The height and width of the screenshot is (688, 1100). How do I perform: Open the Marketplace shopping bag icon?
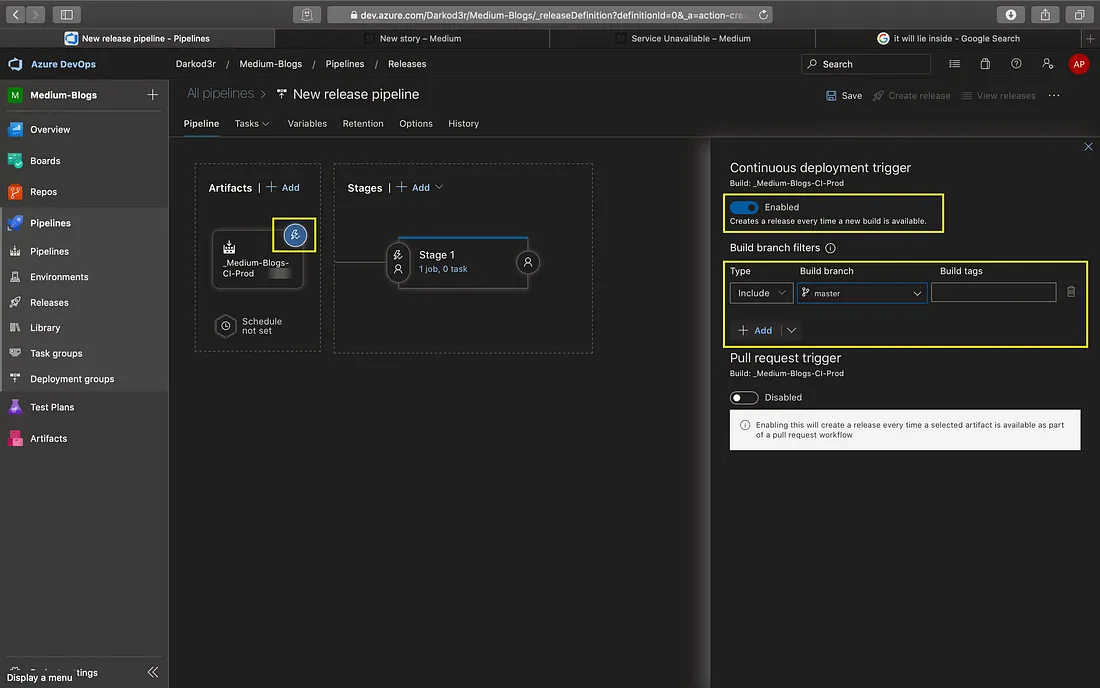(985, 64)
